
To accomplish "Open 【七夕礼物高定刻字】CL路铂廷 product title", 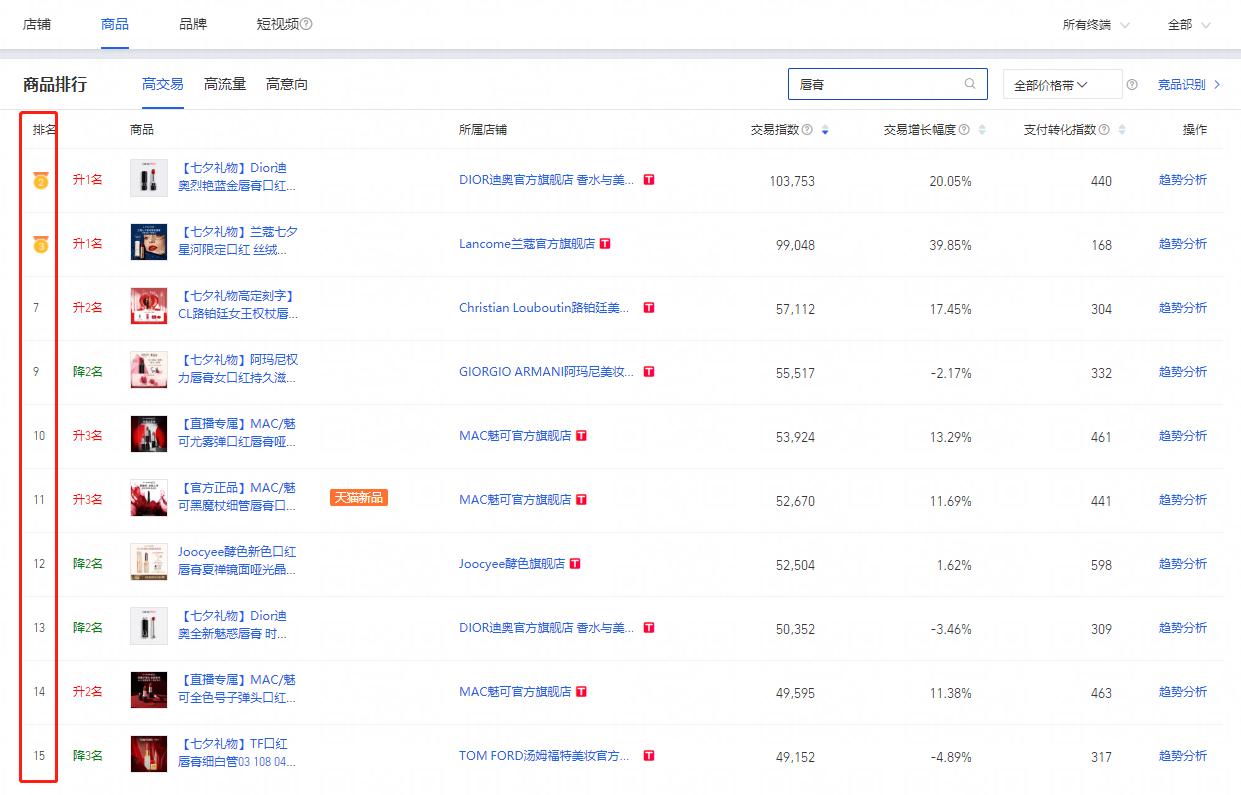I will [x=238, y=305].
